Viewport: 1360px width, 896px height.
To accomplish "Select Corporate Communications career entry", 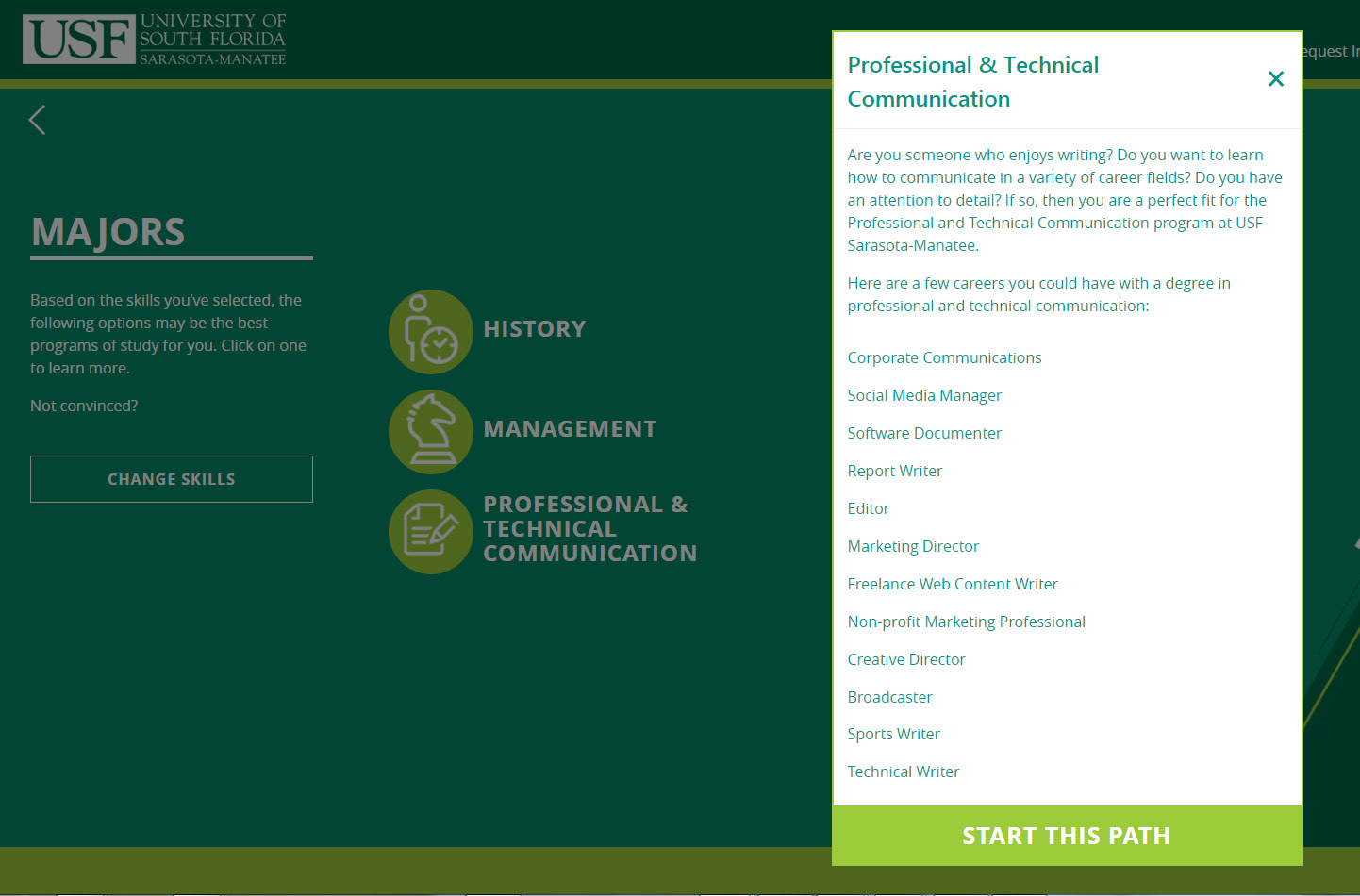I will [x=944, y=357].
